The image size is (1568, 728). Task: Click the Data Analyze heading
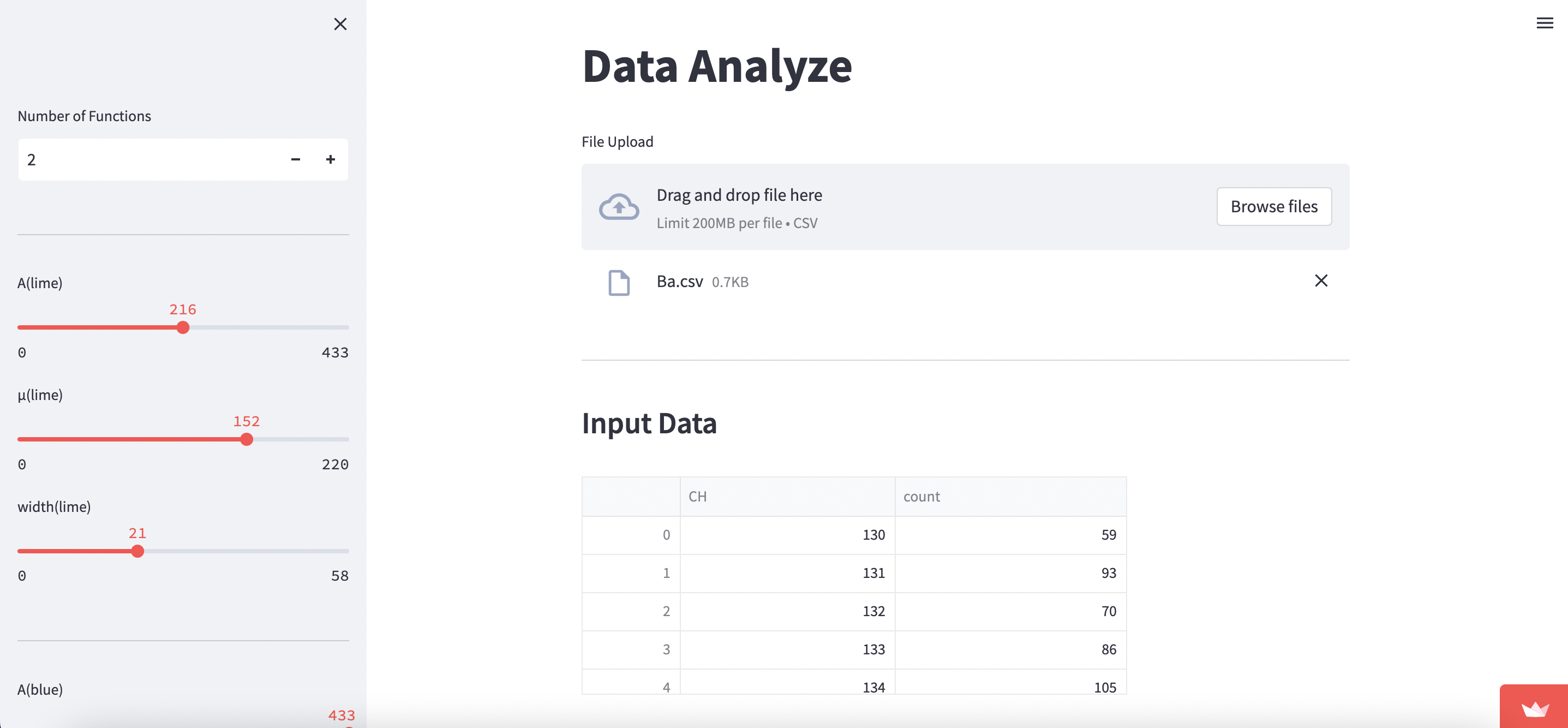[716, 67]
